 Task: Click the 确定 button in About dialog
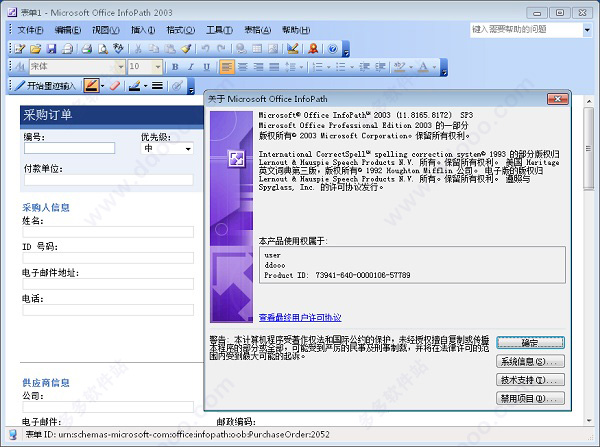click(x=530, y=343)
